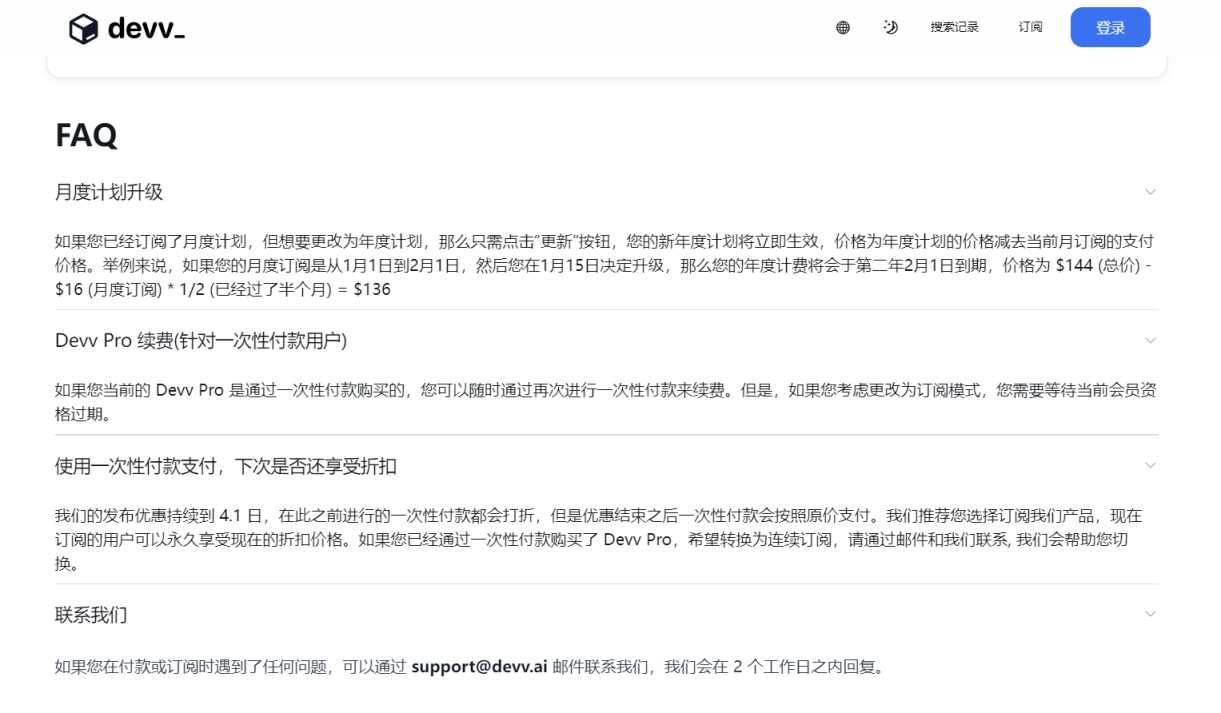This screenshot has height=713, width=1221.
Task: Collapse 使用一次性付款支付 question chevron
Action: point(1150,466)
